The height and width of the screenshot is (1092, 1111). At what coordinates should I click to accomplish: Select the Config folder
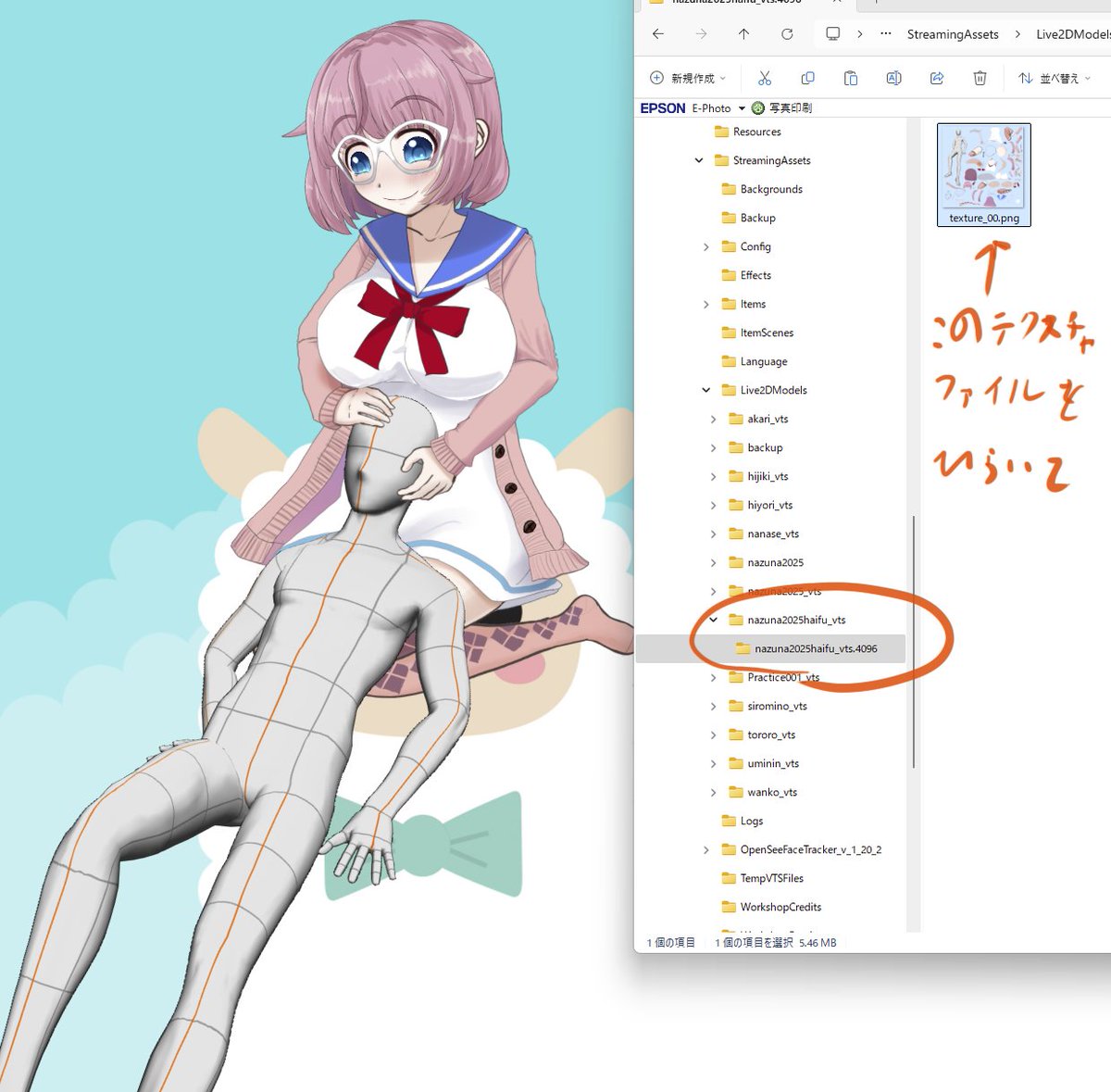click(x=746, y=246)
